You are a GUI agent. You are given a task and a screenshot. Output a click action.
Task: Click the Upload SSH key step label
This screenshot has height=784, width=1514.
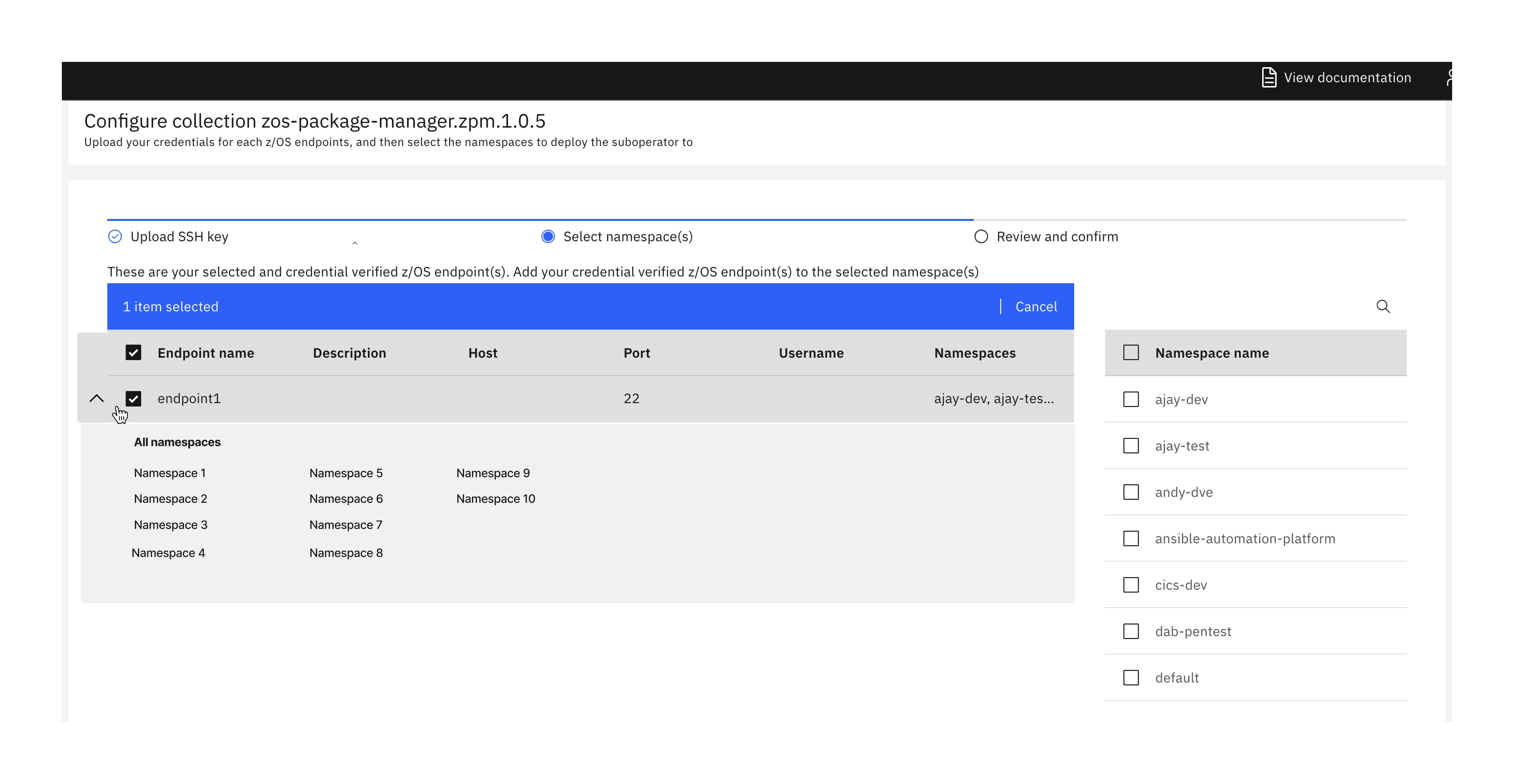point(179,236)
